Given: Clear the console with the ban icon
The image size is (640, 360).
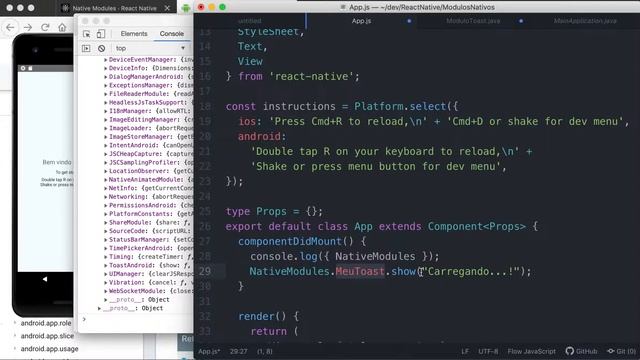Looking at the screenshot, I should [x=102, y=48].
